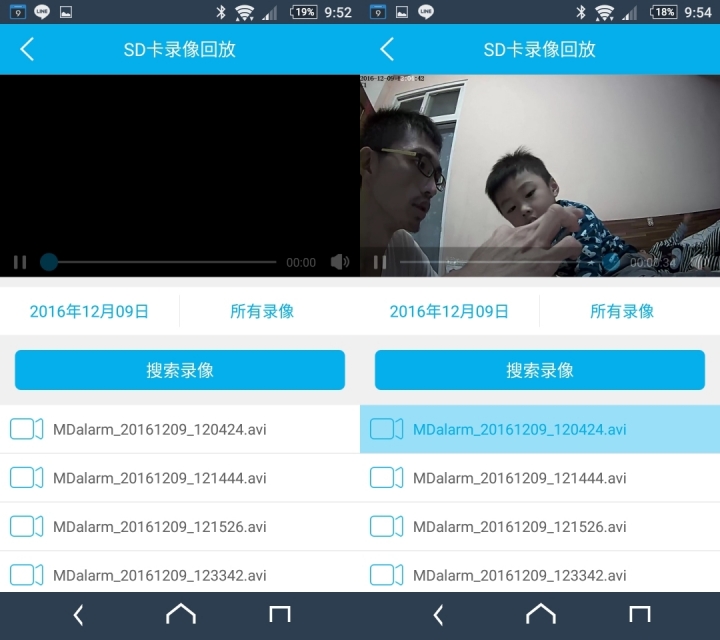Tap LINE notification icon in right status bar
The width and height of the screenshot is (720, 640).
[426, 12]
